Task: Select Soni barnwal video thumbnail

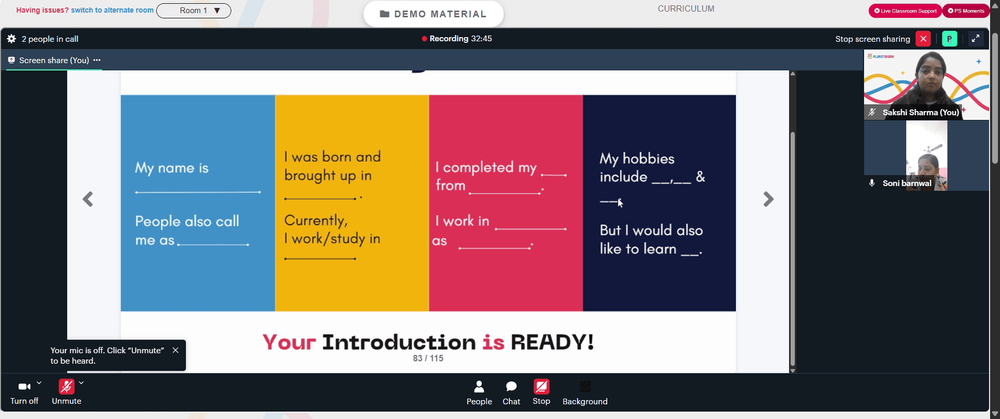Action: (x=926, y=156)
